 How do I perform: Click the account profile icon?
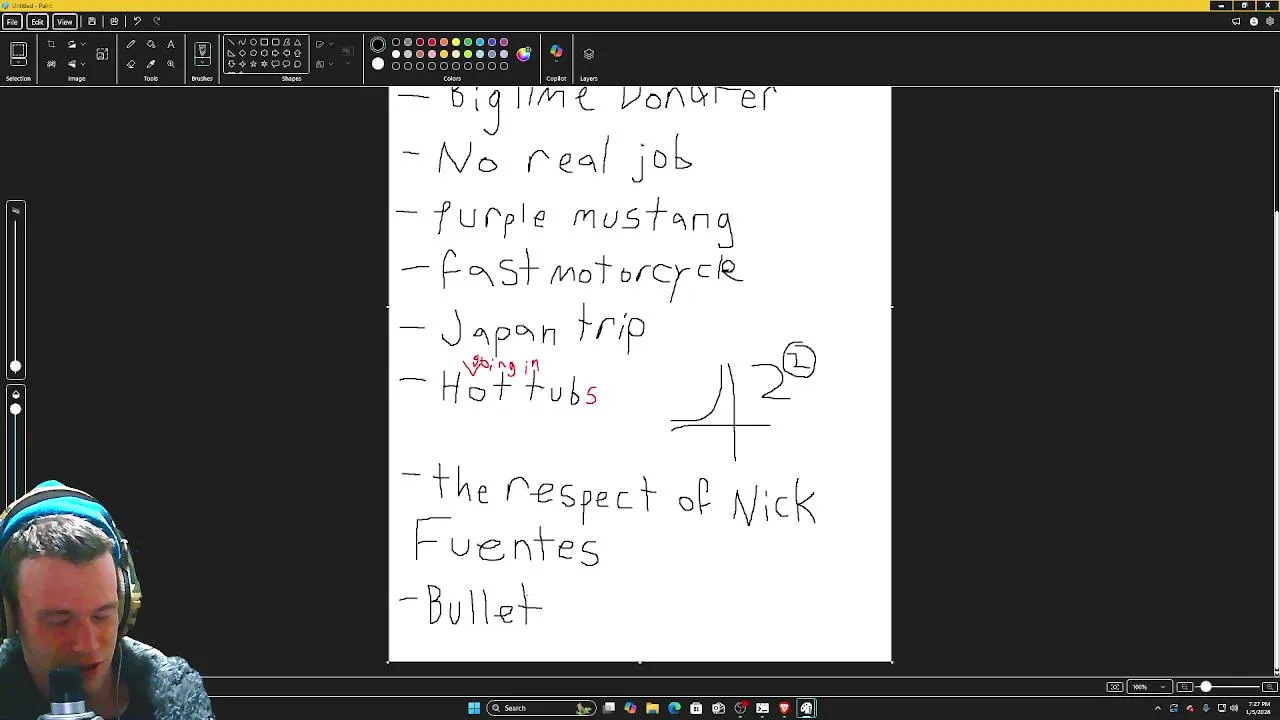pos(1254,21)
